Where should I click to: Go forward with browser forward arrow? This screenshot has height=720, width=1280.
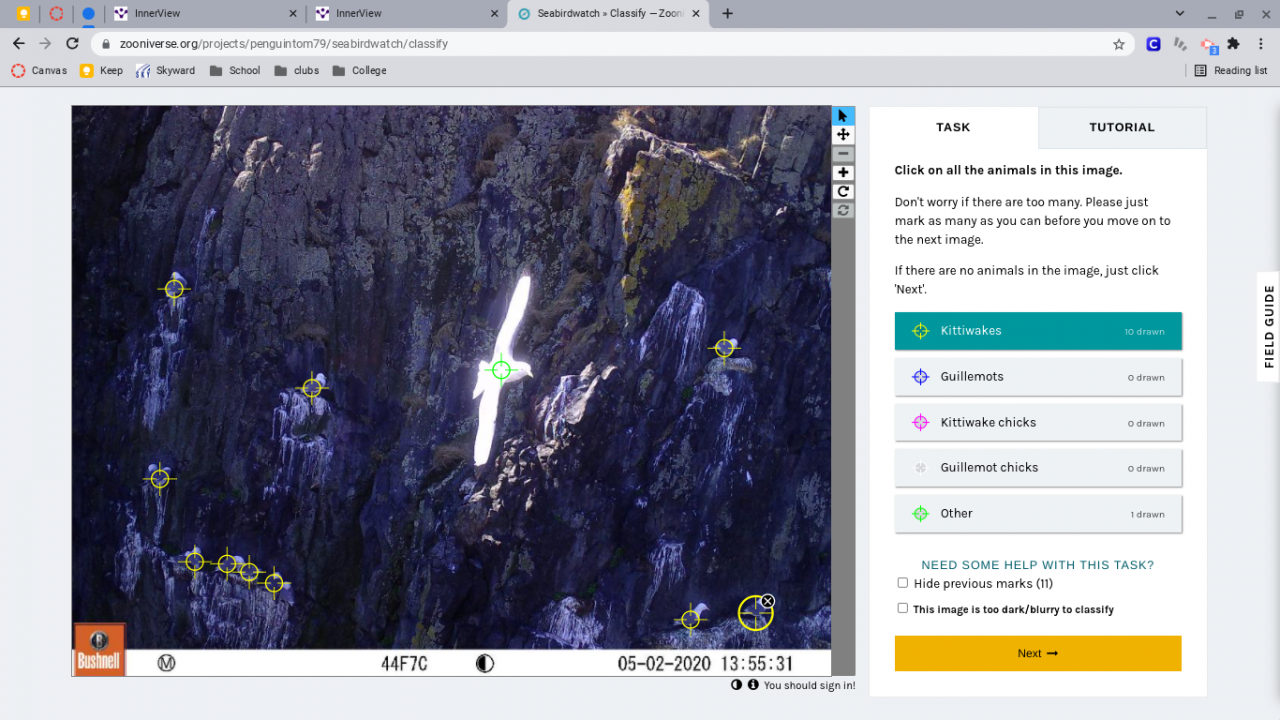[x=45, y=44]
